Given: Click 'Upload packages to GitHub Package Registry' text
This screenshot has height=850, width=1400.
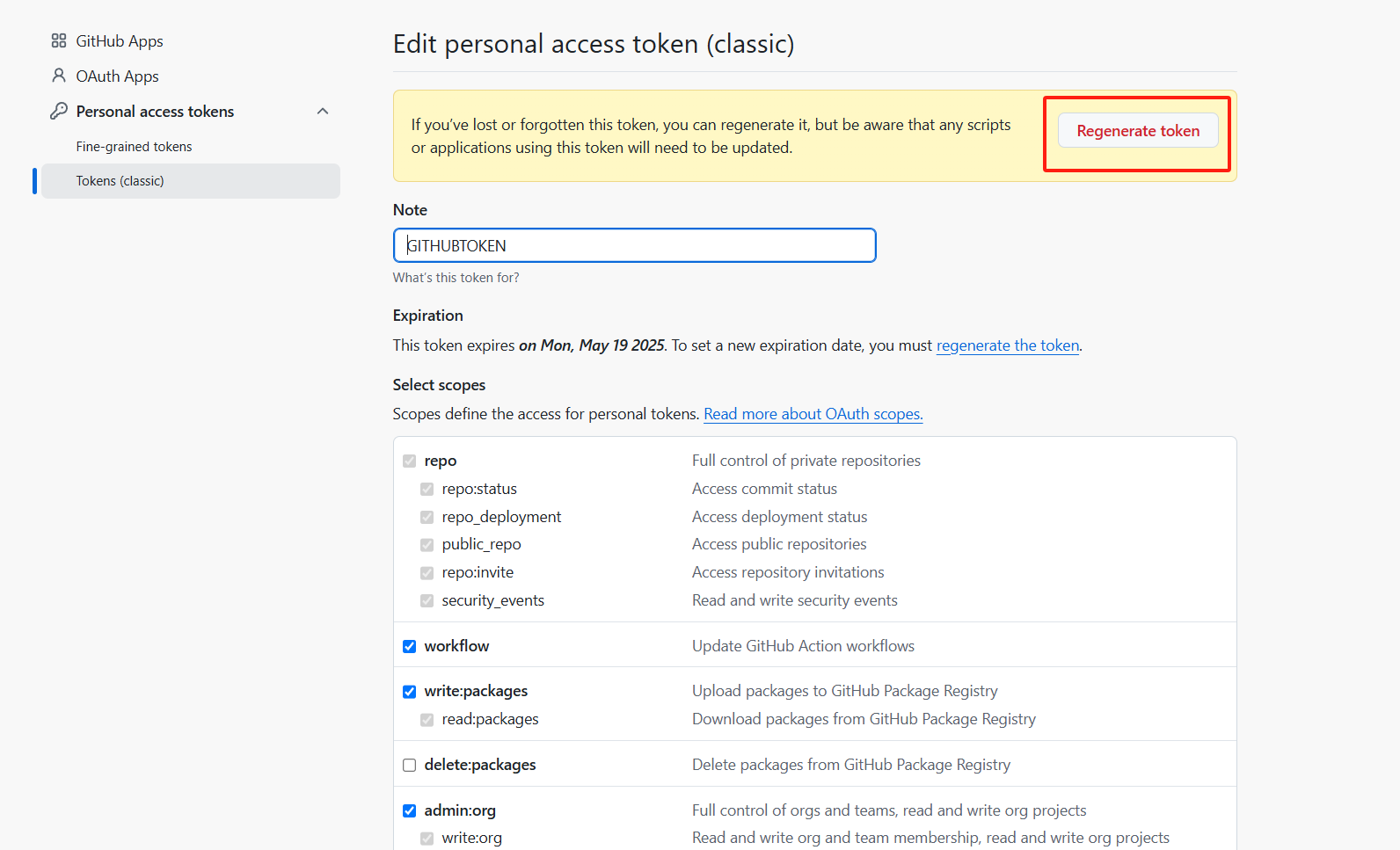Looking at the screenshot, I should [x=845, y=691].
